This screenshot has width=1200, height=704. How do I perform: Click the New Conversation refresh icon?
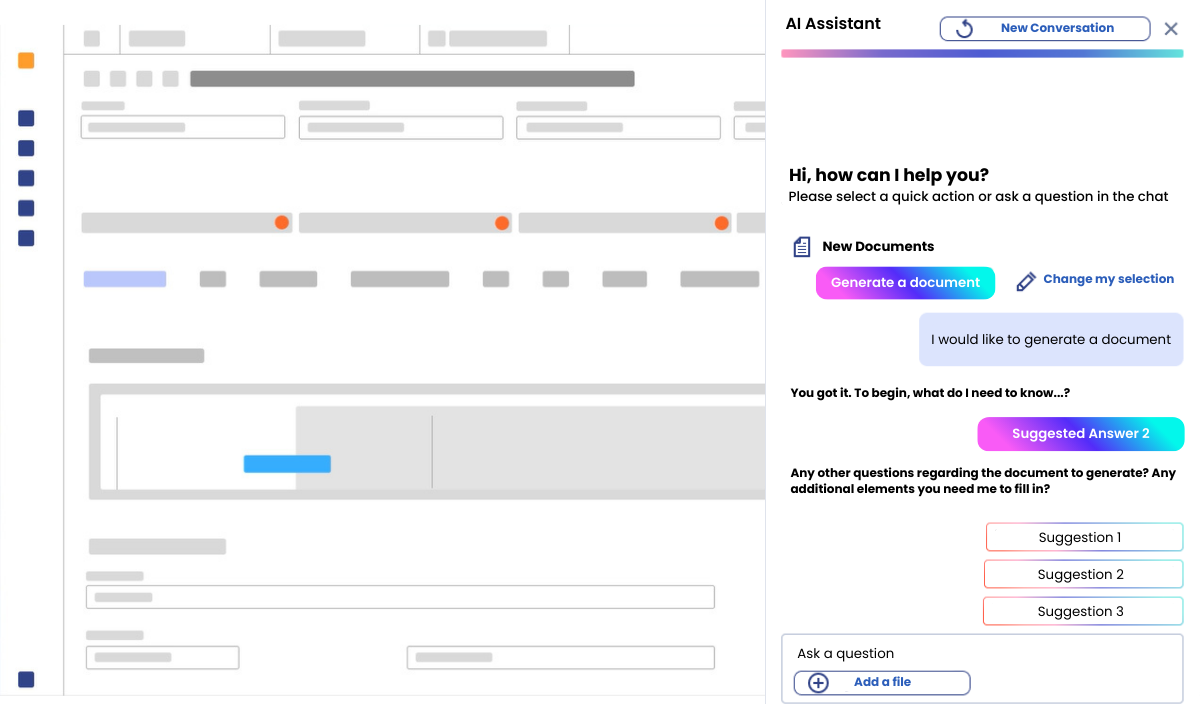click(x=964, y=29)
